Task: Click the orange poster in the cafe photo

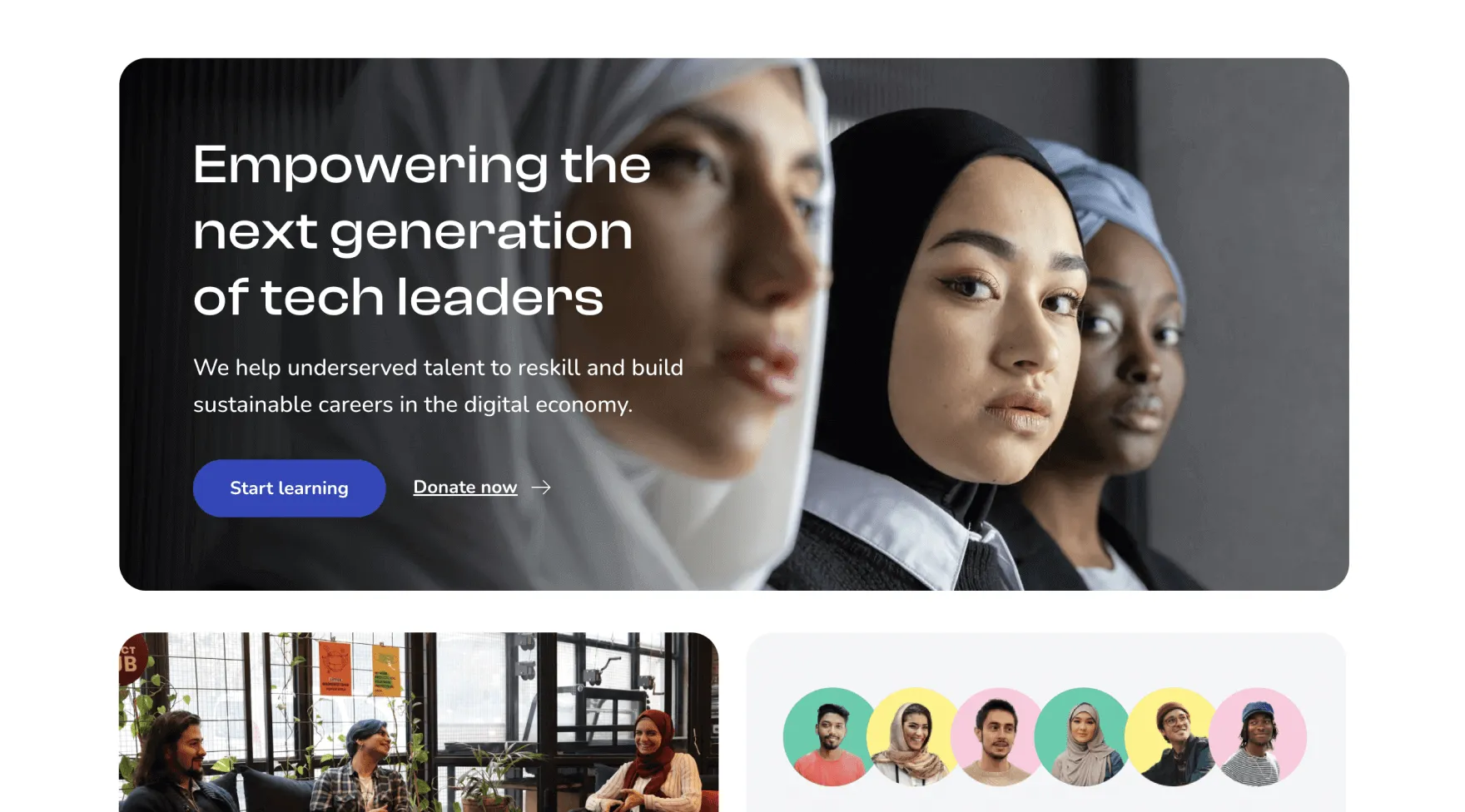Action: [335, 666]
